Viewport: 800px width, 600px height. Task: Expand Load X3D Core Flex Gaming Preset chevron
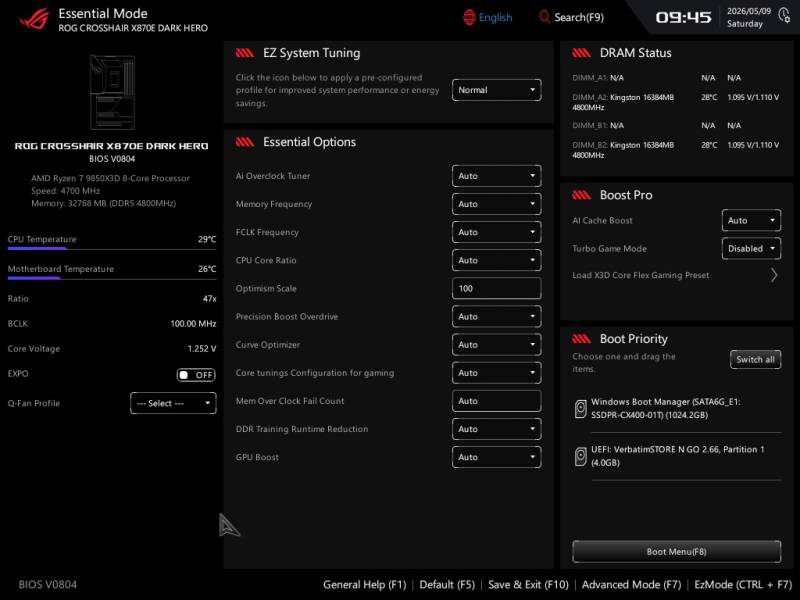[x=774, y=276]
